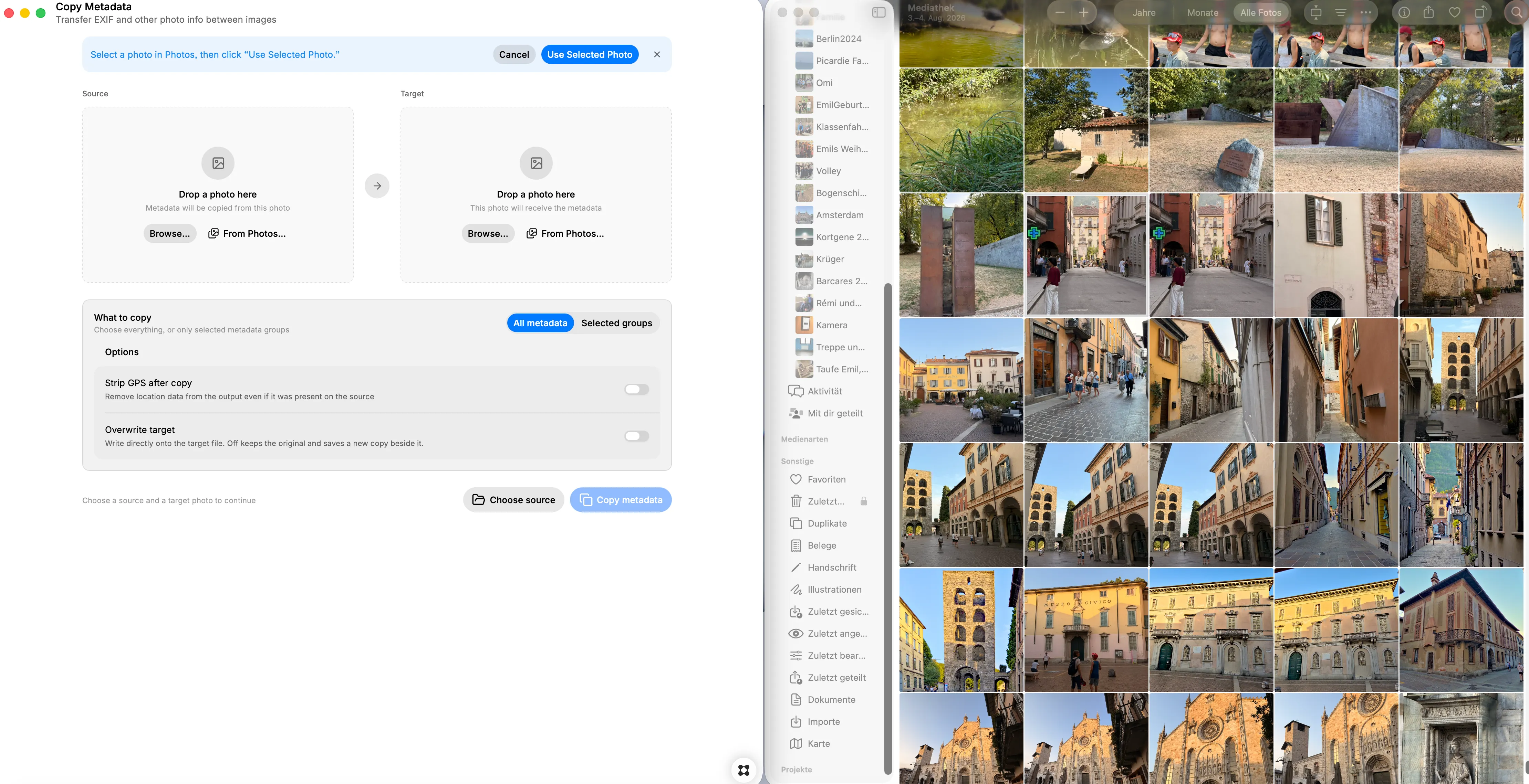This screenshot has width=1529, height=784.
Task: Select the Museo Civico building photo
Action: click(x=1086, y=630)
